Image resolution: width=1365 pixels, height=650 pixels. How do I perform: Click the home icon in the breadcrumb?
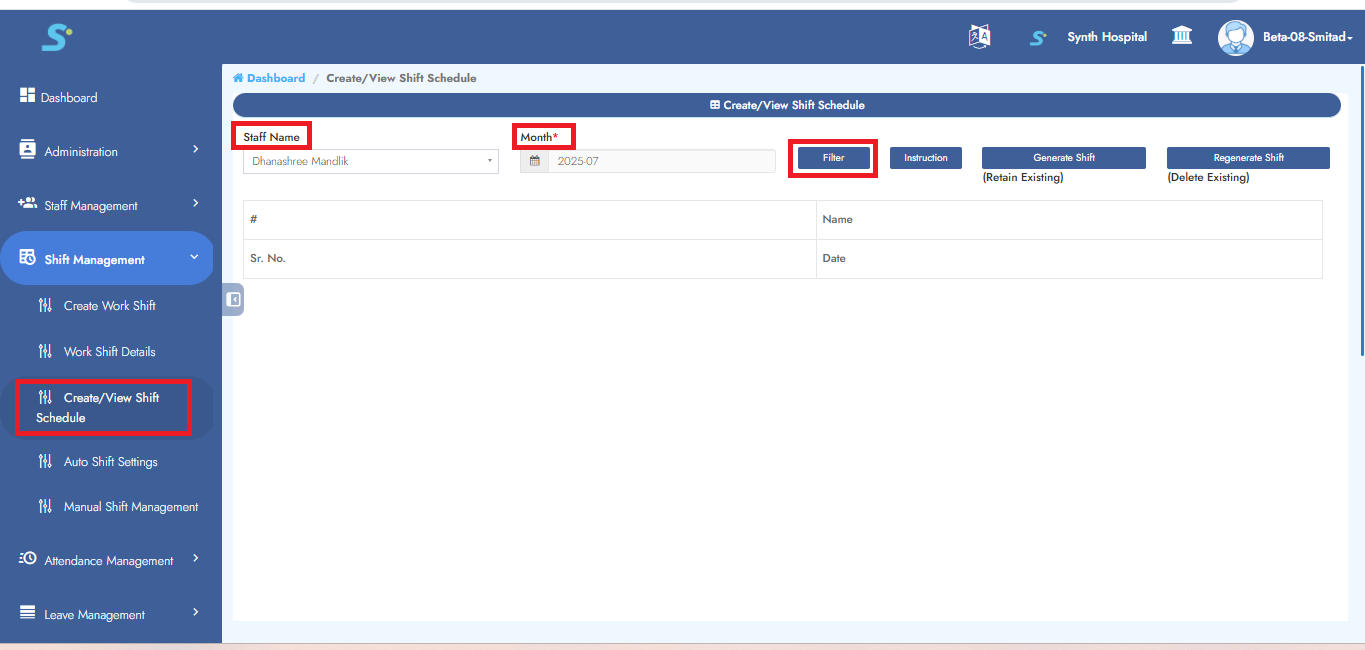239,77
